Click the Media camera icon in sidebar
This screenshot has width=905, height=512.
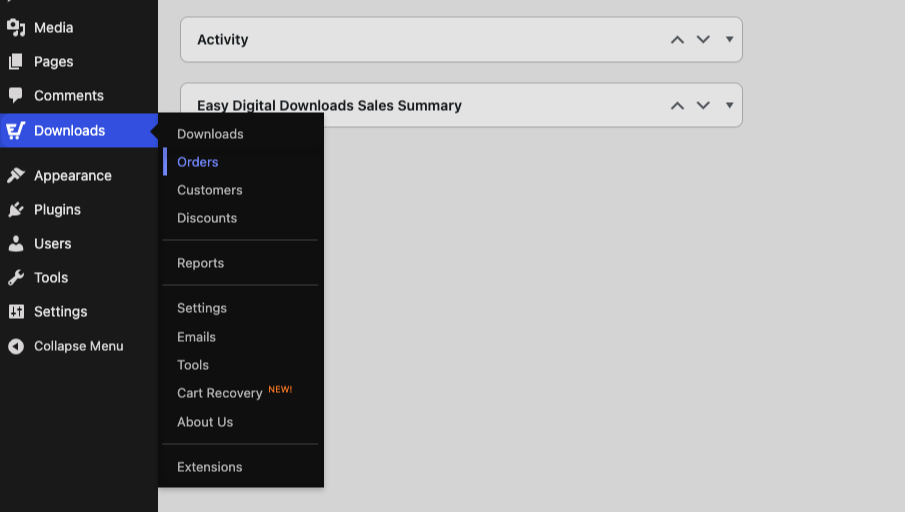tap(16, 28)
